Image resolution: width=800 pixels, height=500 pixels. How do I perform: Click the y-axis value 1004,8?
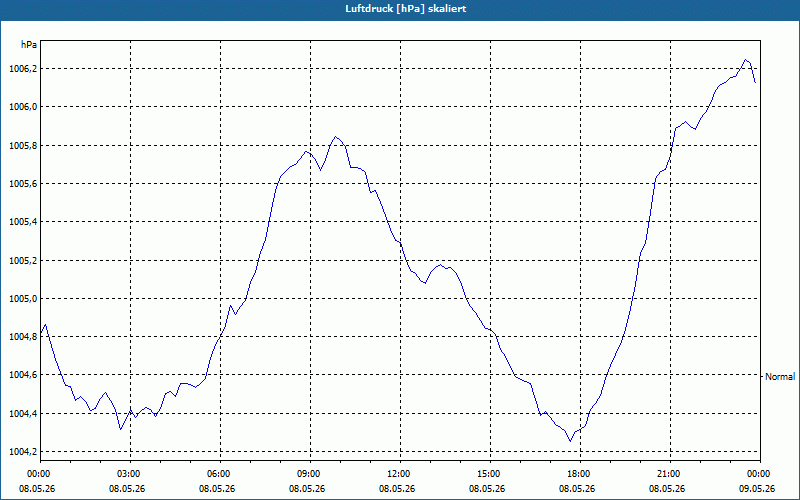point(22,337)
